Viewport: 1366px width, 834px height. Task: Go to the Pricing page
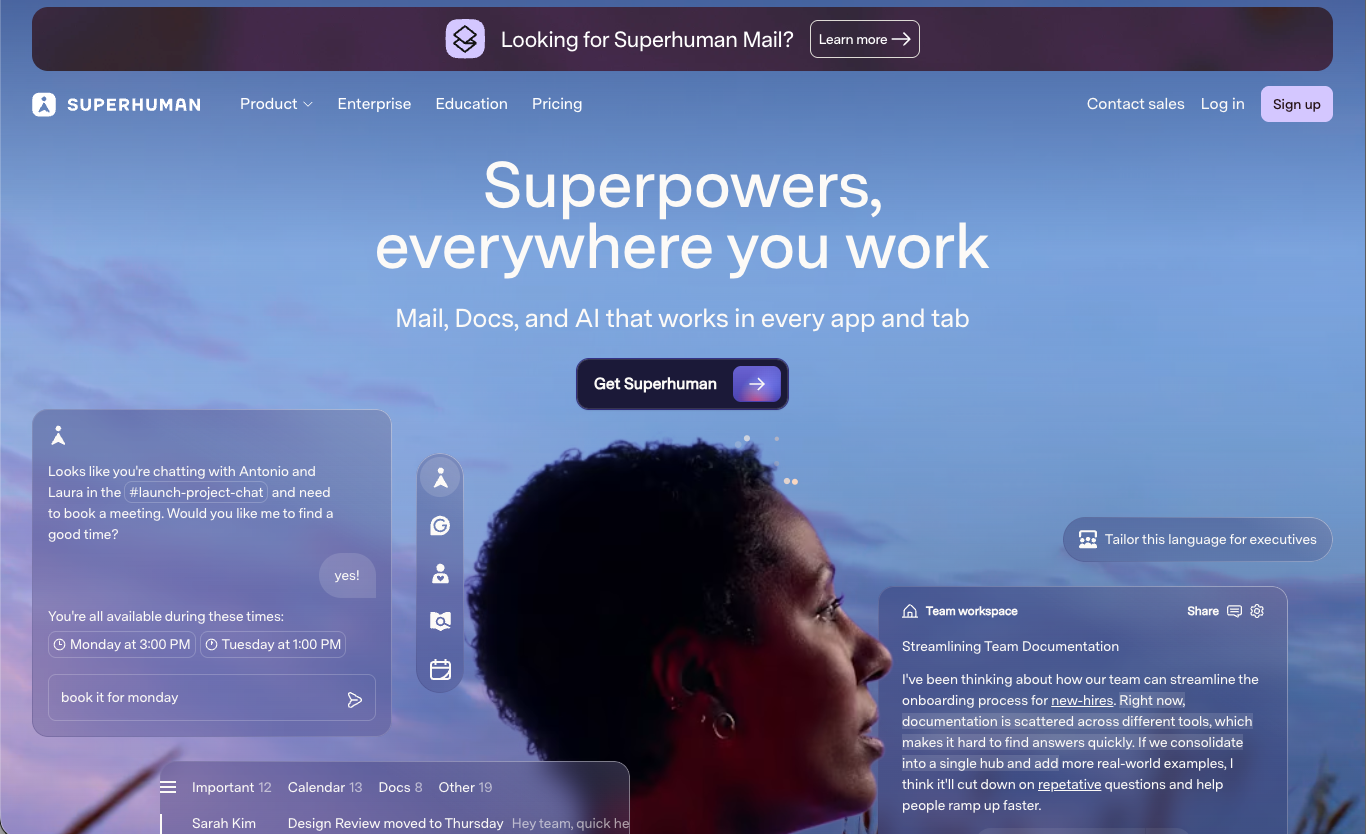point(557,104)
